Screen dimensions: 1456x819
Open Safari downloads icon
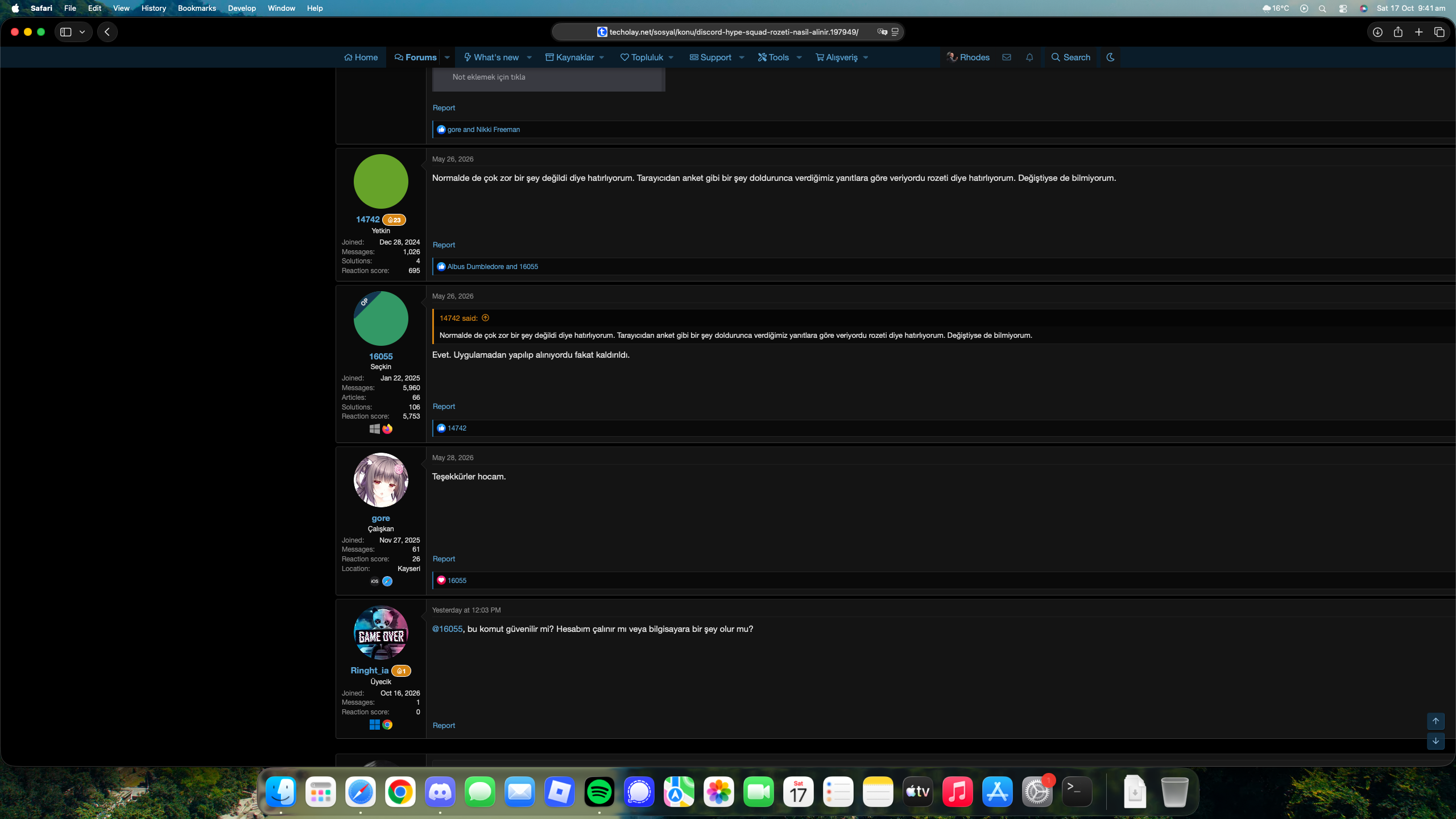[1378, 32]
